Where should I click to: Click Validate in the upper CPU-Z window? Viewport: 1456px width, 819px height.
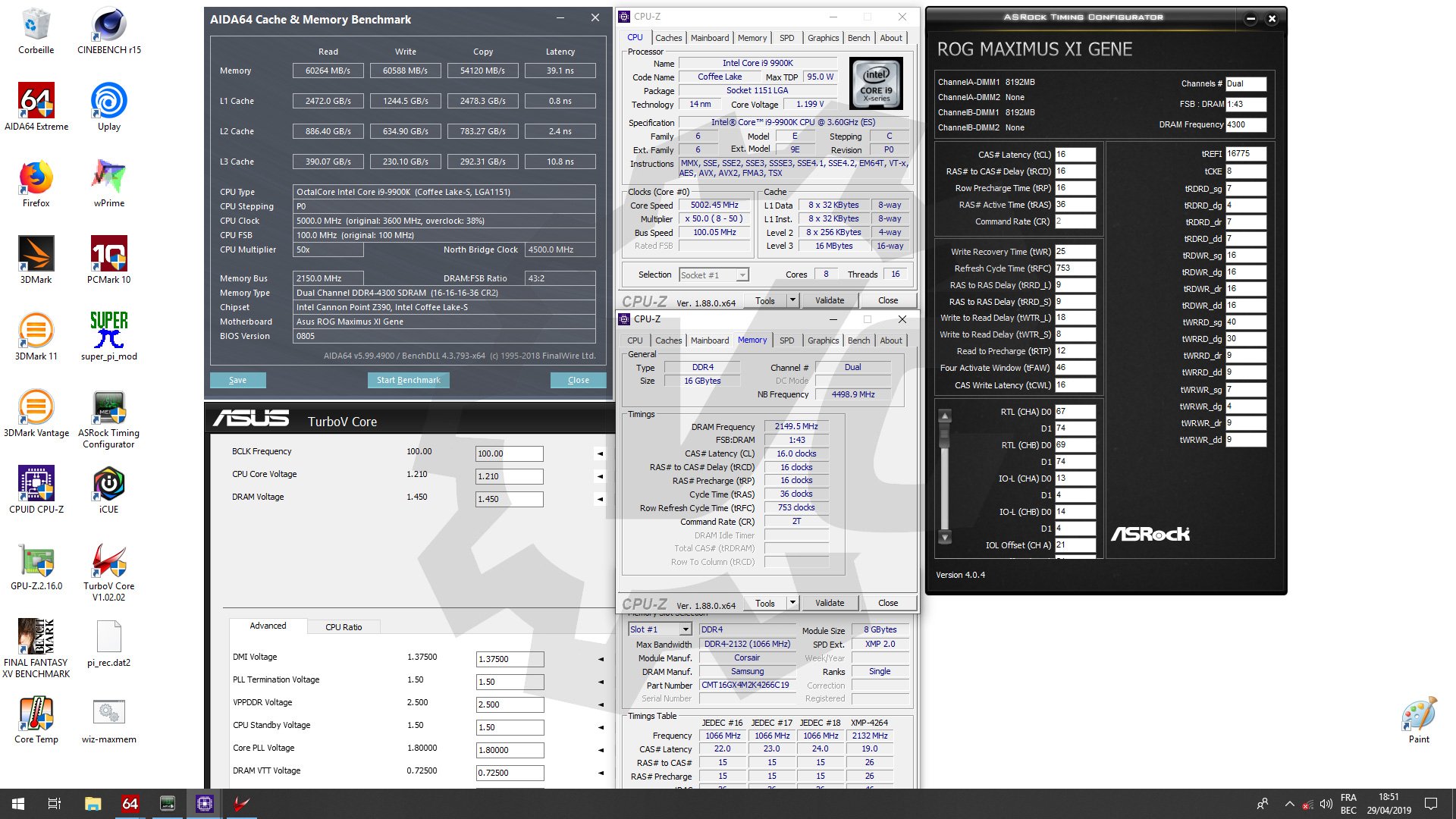tap(829, 300)
